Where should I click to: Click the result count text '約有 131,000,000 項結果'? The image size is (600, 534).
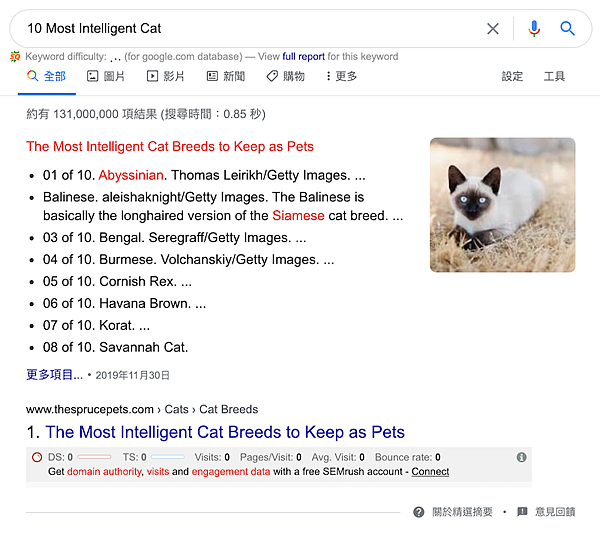(91, 114)
